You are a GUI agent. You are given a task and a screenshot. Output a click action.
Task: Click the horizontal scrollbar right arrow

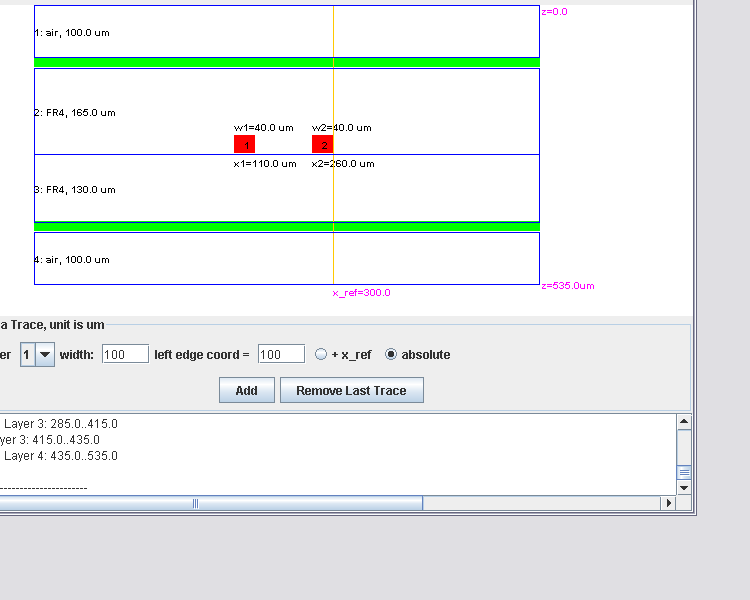click(x=669, y=503)
